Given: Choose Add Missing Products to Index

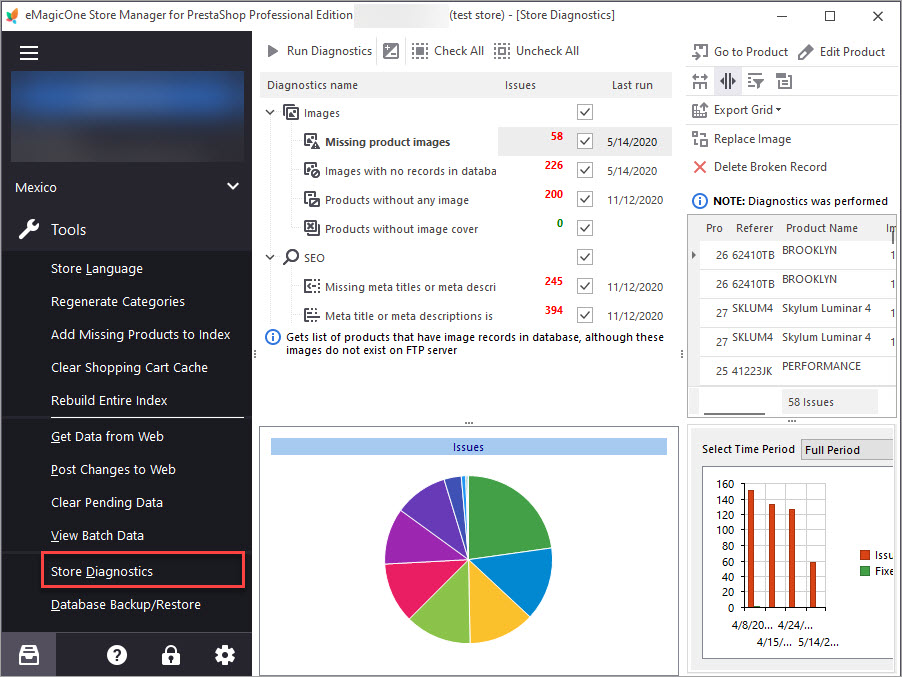Looking at the screenshot, I should [x=140, y=334].
